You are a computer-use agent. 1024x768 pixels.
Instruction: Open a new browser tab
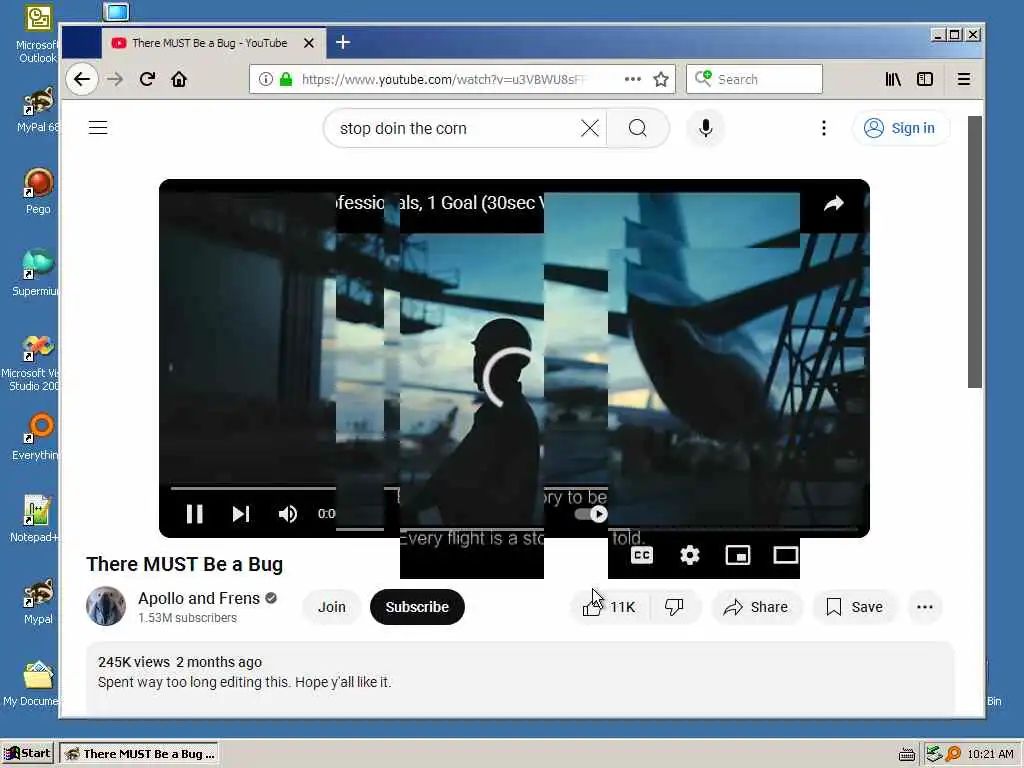point(343,42)
